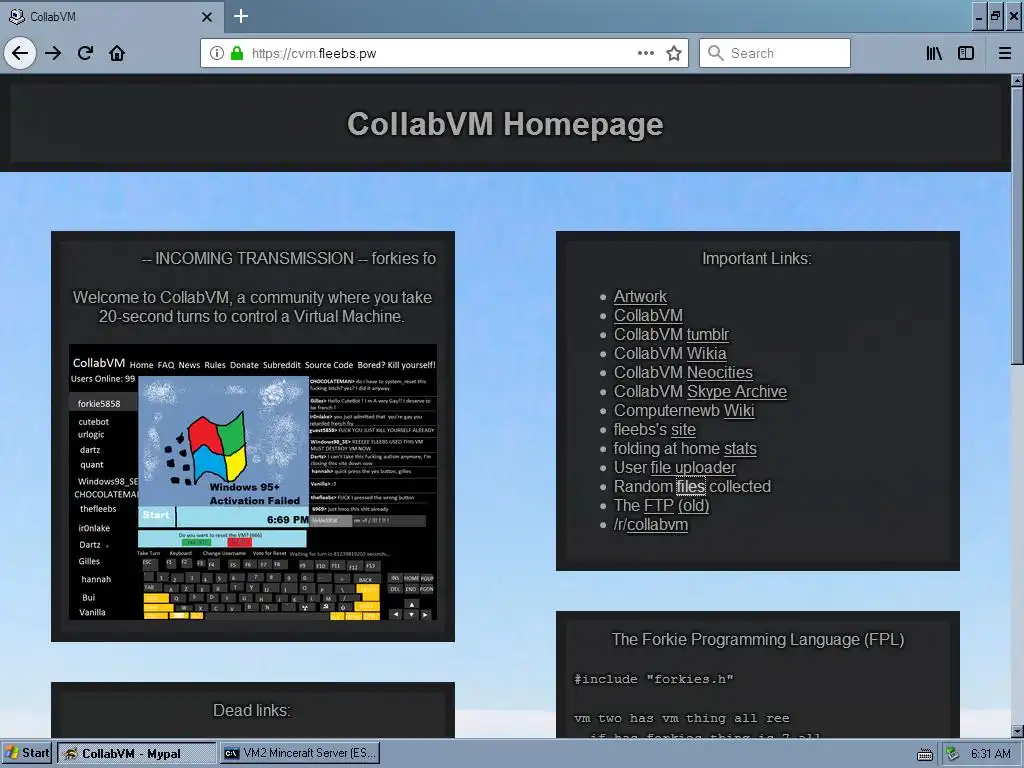Open the CollabVM Neocities link

(719, 372)
